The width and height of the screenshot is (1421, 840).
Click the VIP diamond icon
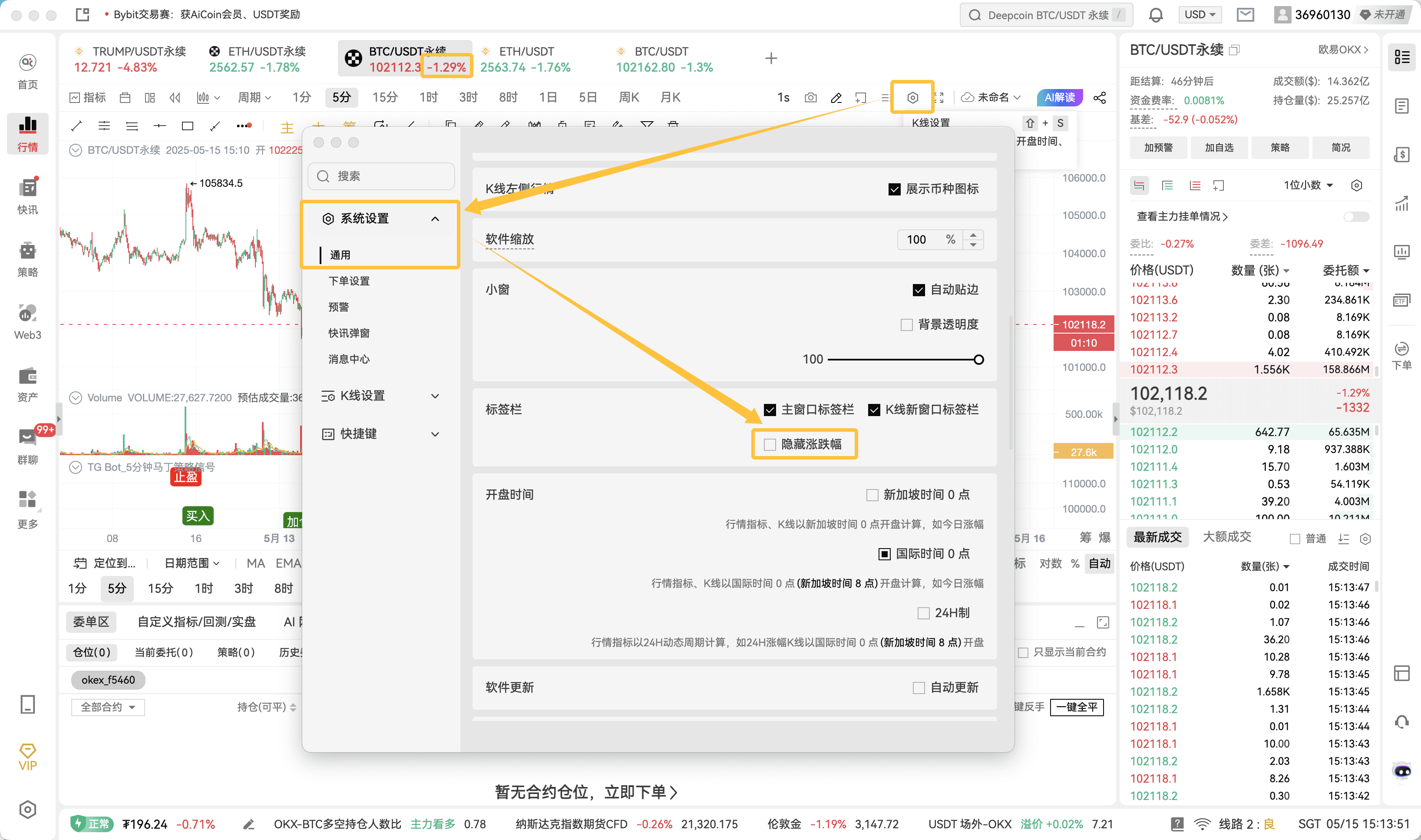[x=27, y=757]
